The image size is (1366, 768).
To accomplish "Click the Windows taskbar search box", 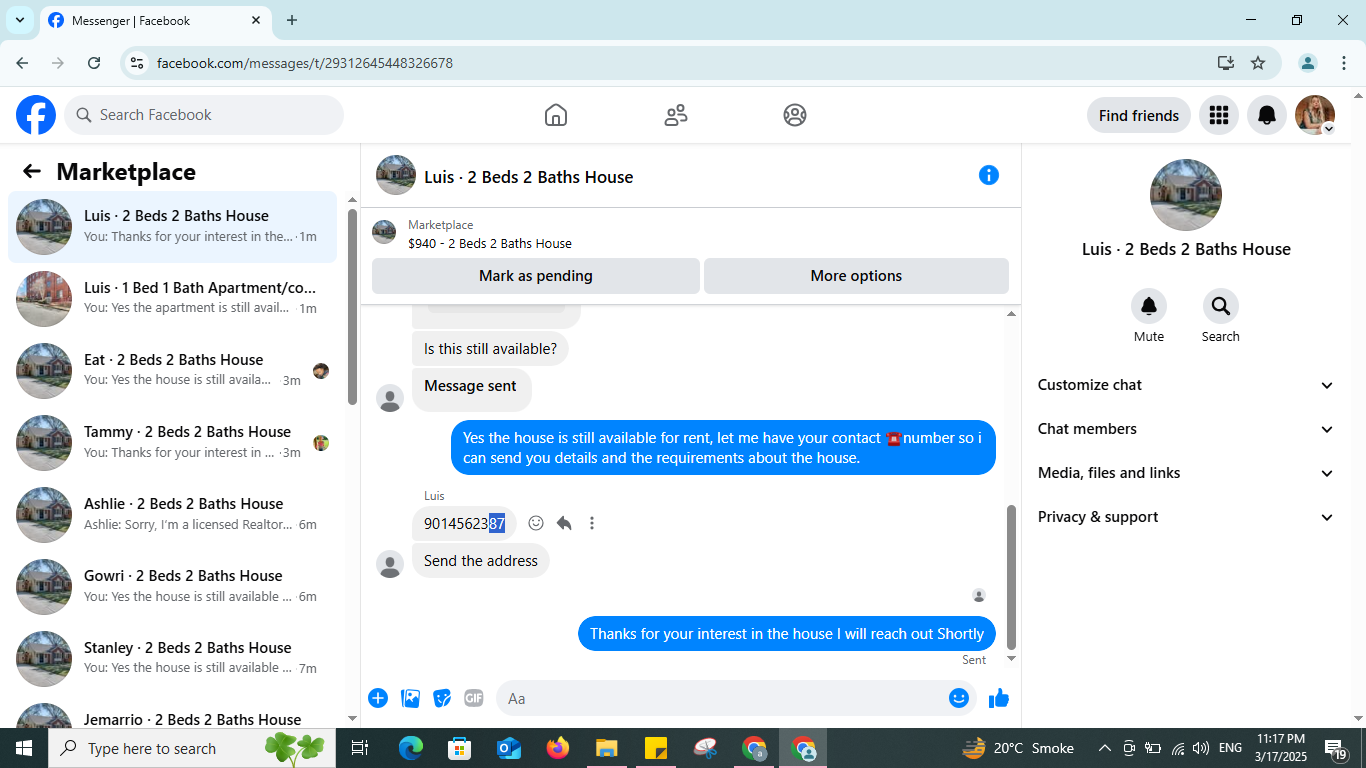I will pos(192,748).
